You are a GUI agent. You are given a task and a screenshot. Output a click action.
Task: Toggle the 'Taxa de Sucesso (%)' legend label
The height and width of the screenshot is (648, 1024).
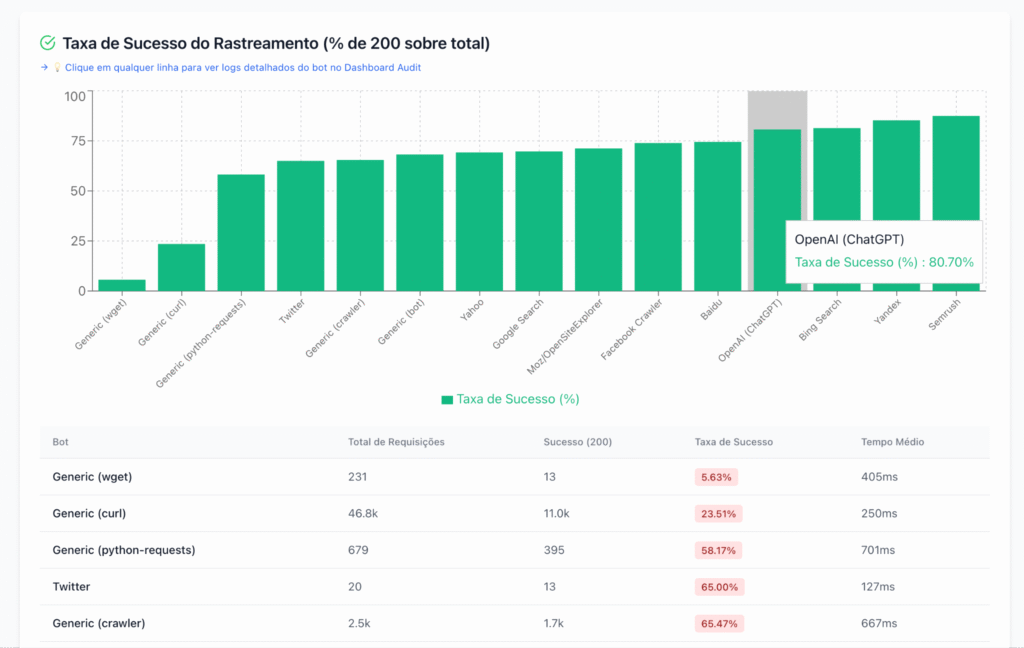(x=518, y=399)
